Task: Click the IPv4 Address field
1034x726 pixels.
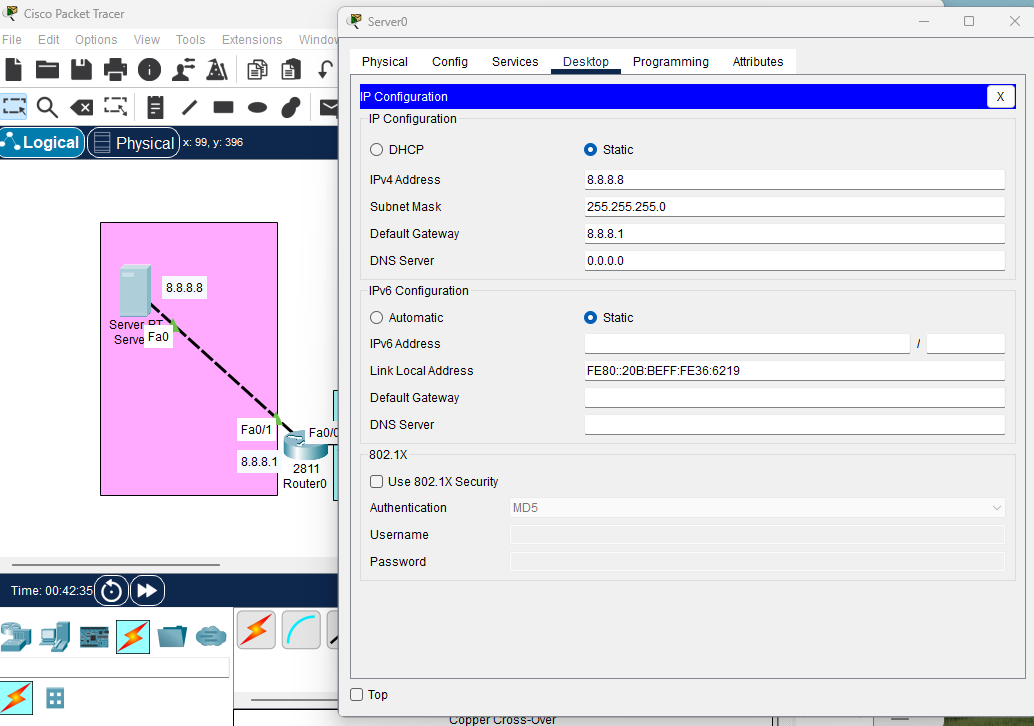Action: [795, 179]
